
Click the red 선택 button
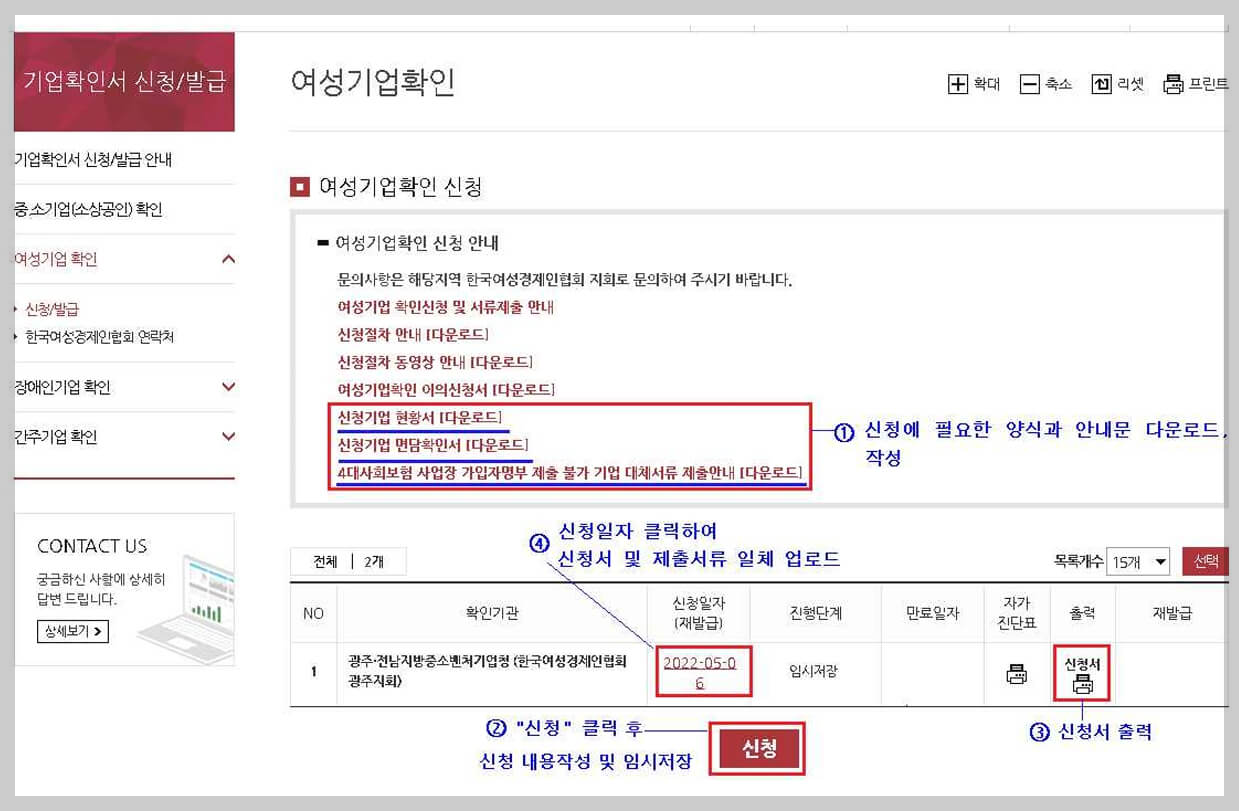click(1205, 561)
